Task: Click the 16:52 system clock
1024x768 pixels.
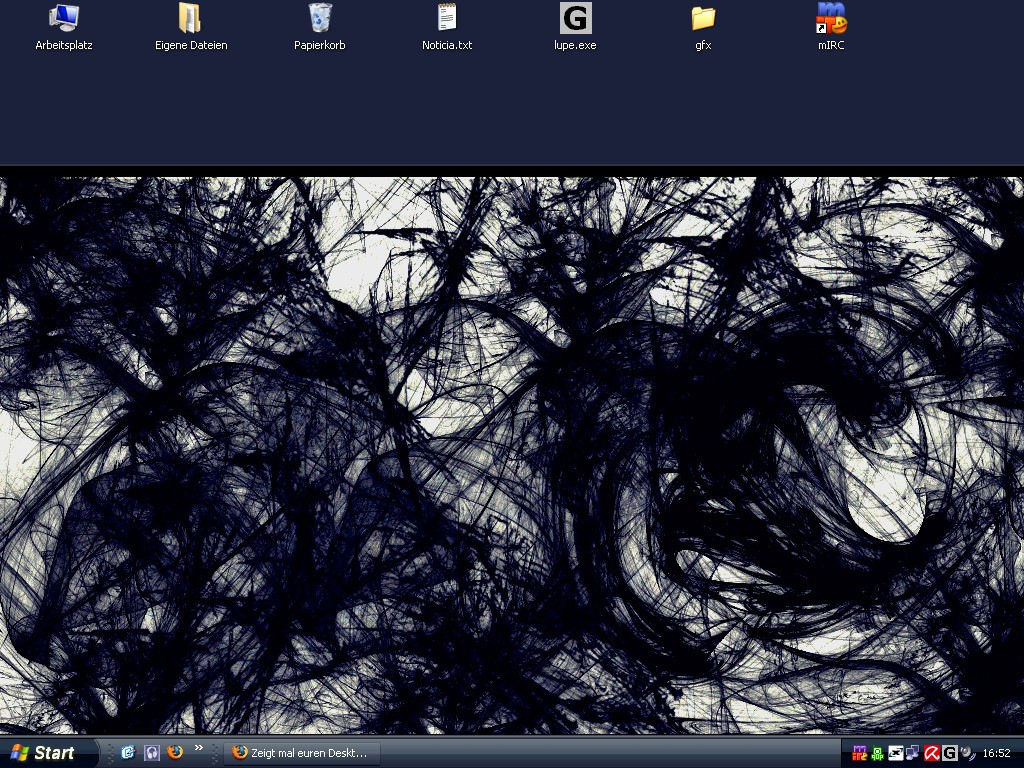Action: pos(996,754)
